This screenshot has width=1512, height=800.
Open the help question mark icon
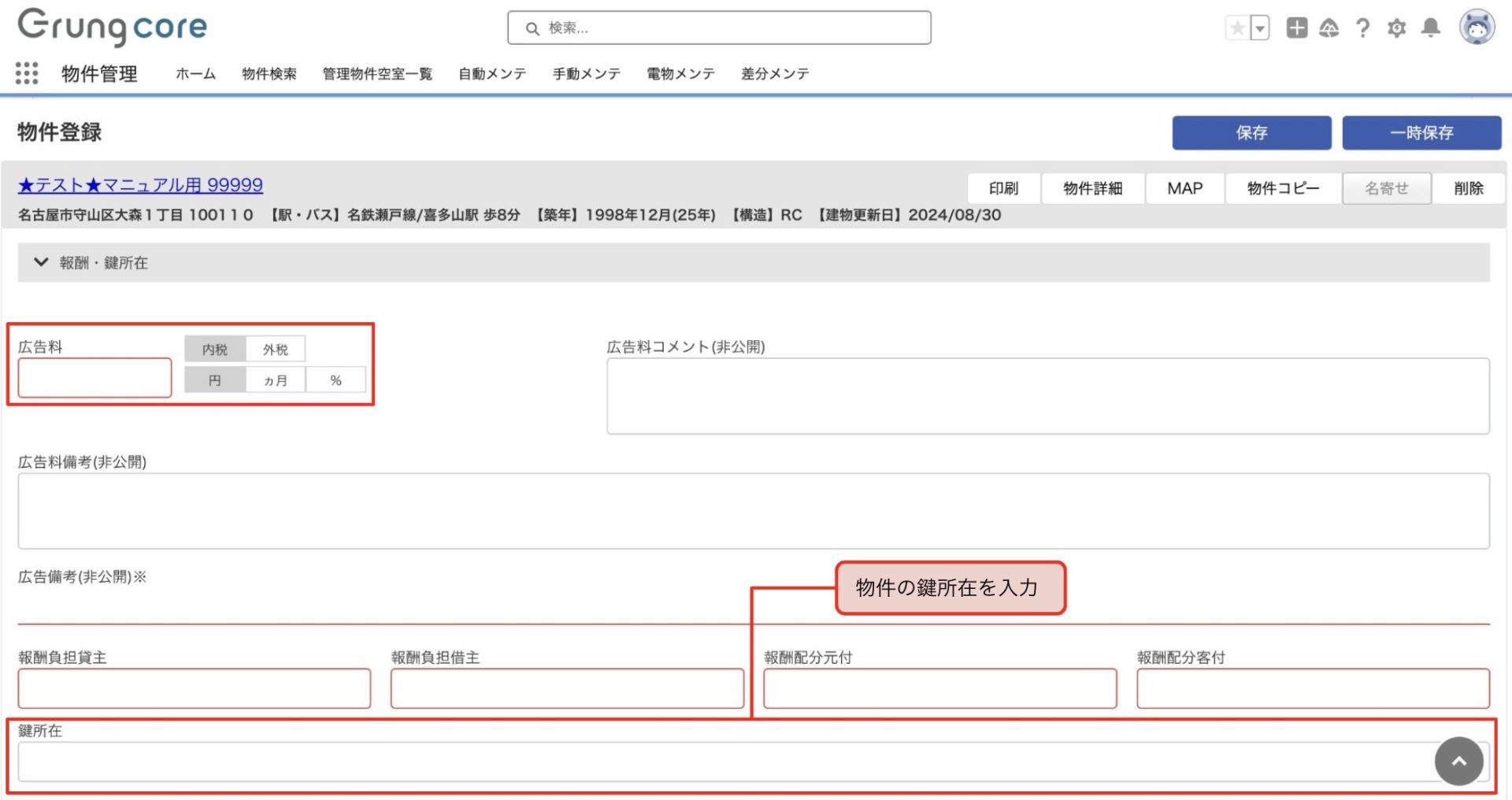(x=1362, y=28)
